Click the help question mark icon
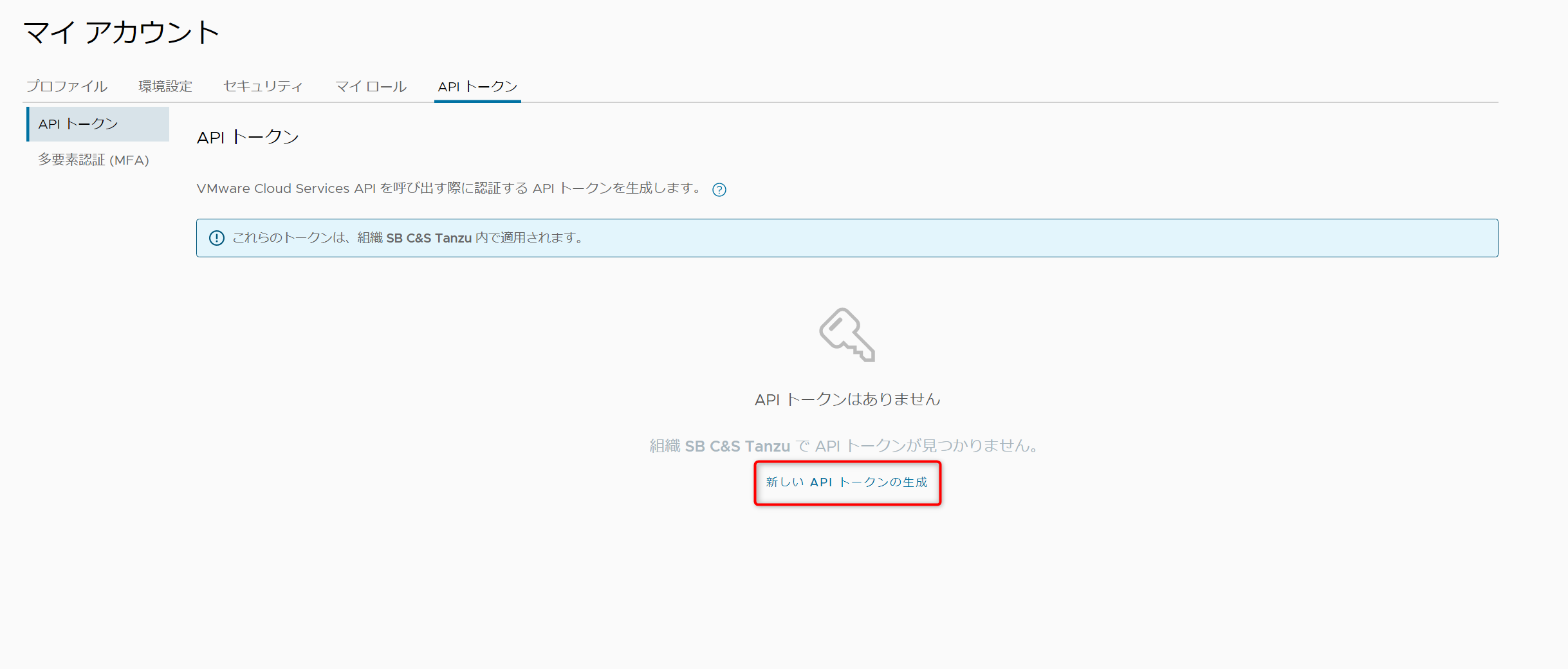The image size is (1568, 669). point(719,190)
